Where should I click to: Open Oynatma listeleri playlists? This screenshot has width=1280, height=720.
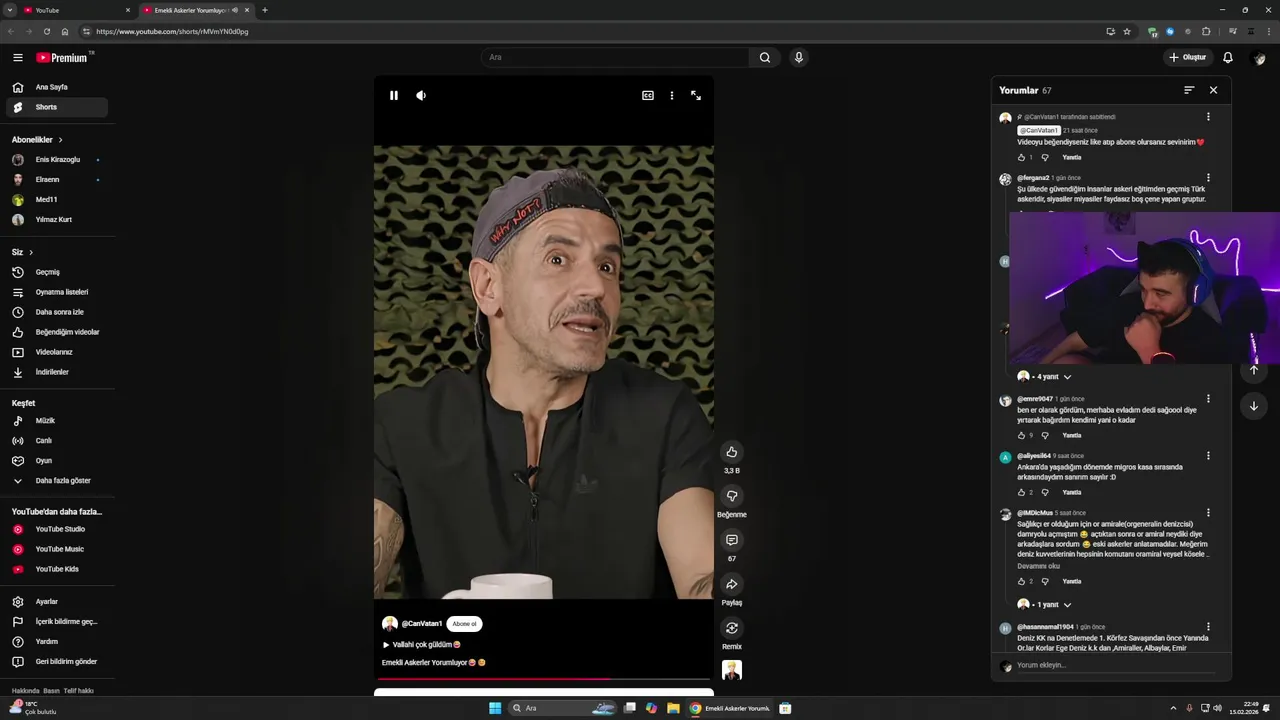(56, 292)
